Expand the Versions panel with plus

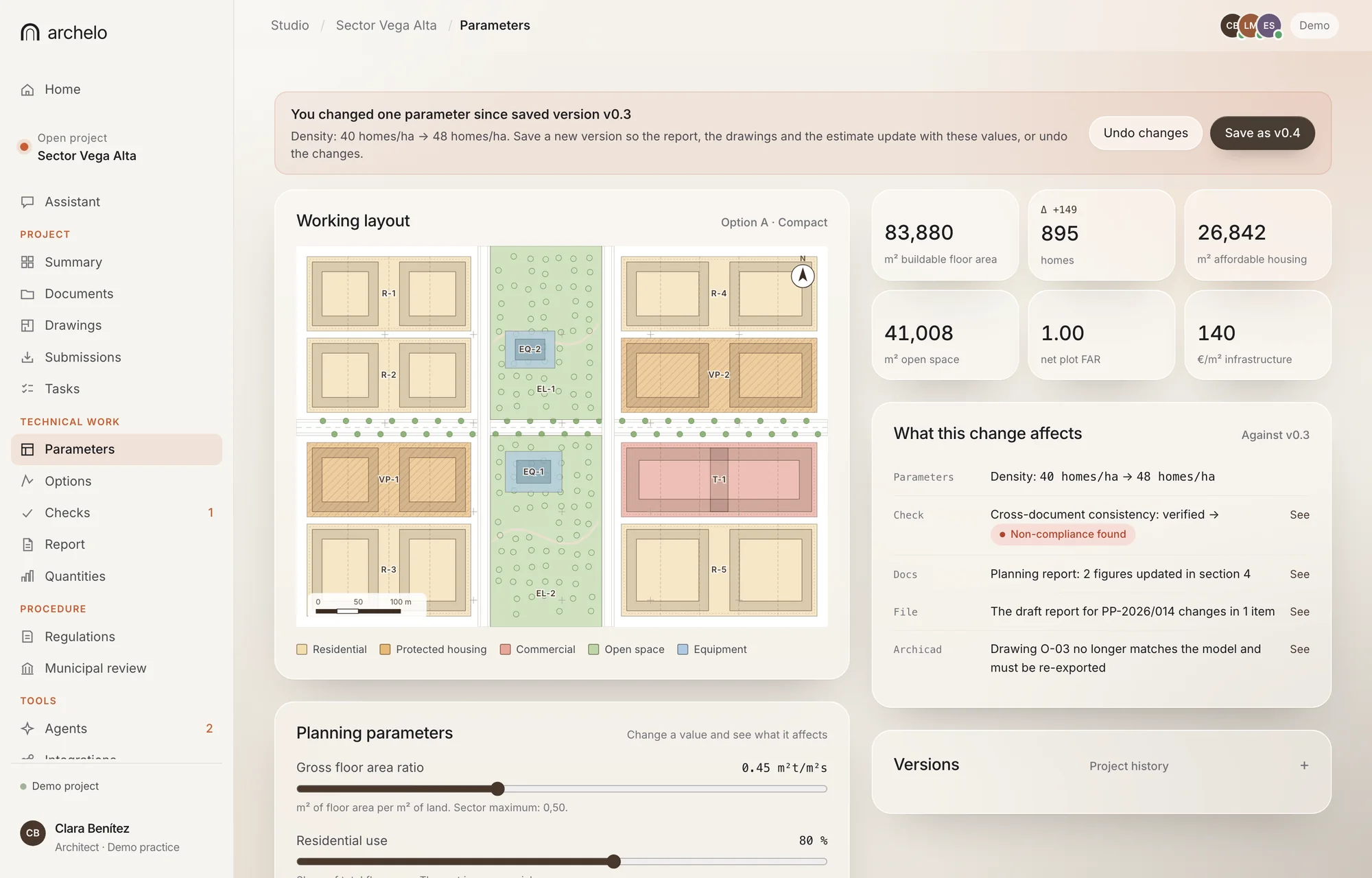point(1304,766)
